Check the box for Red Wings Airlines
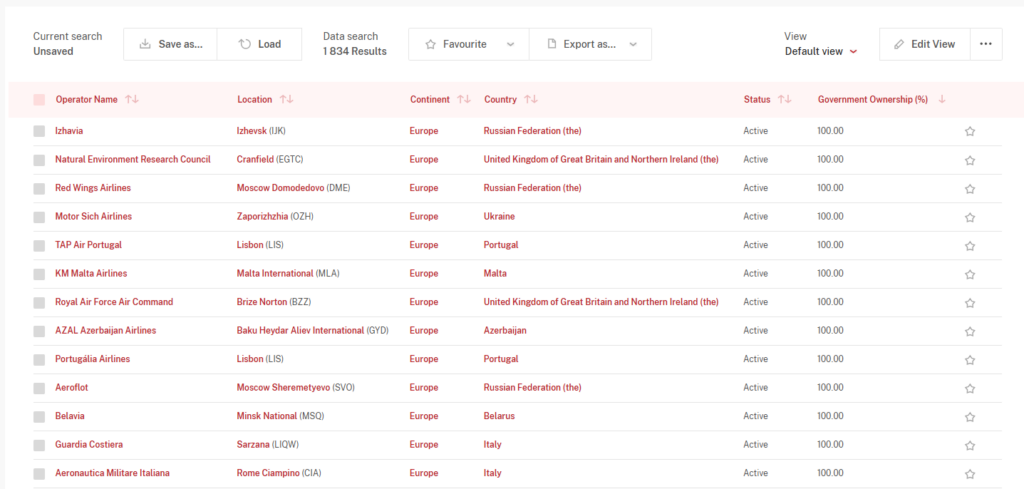Viewport: 1024px width, 489px height. (39, 188)
